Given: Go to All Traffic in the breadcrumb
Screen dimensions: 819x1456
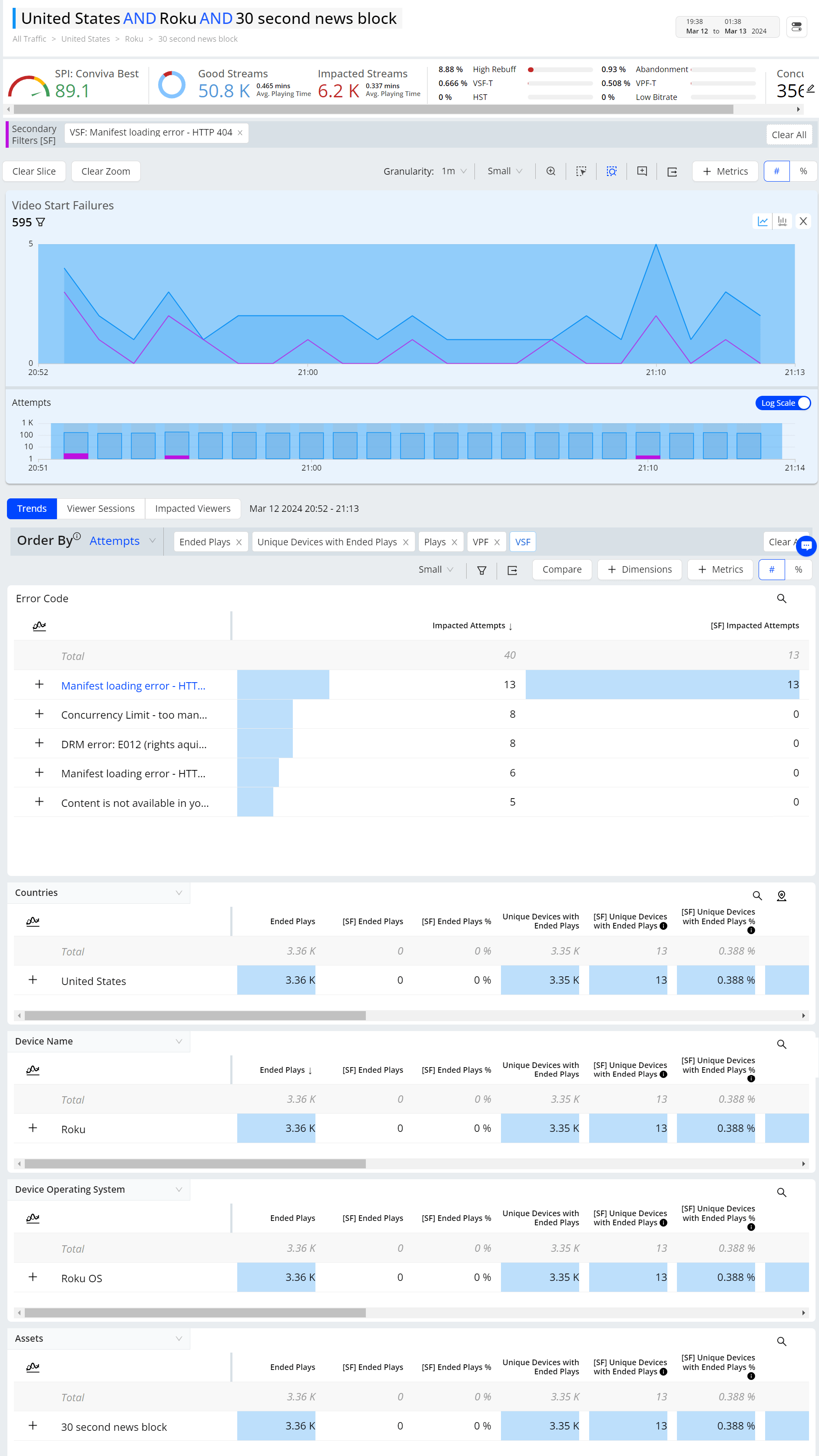Looking at the screenshot, I should [x=30, y=39].
